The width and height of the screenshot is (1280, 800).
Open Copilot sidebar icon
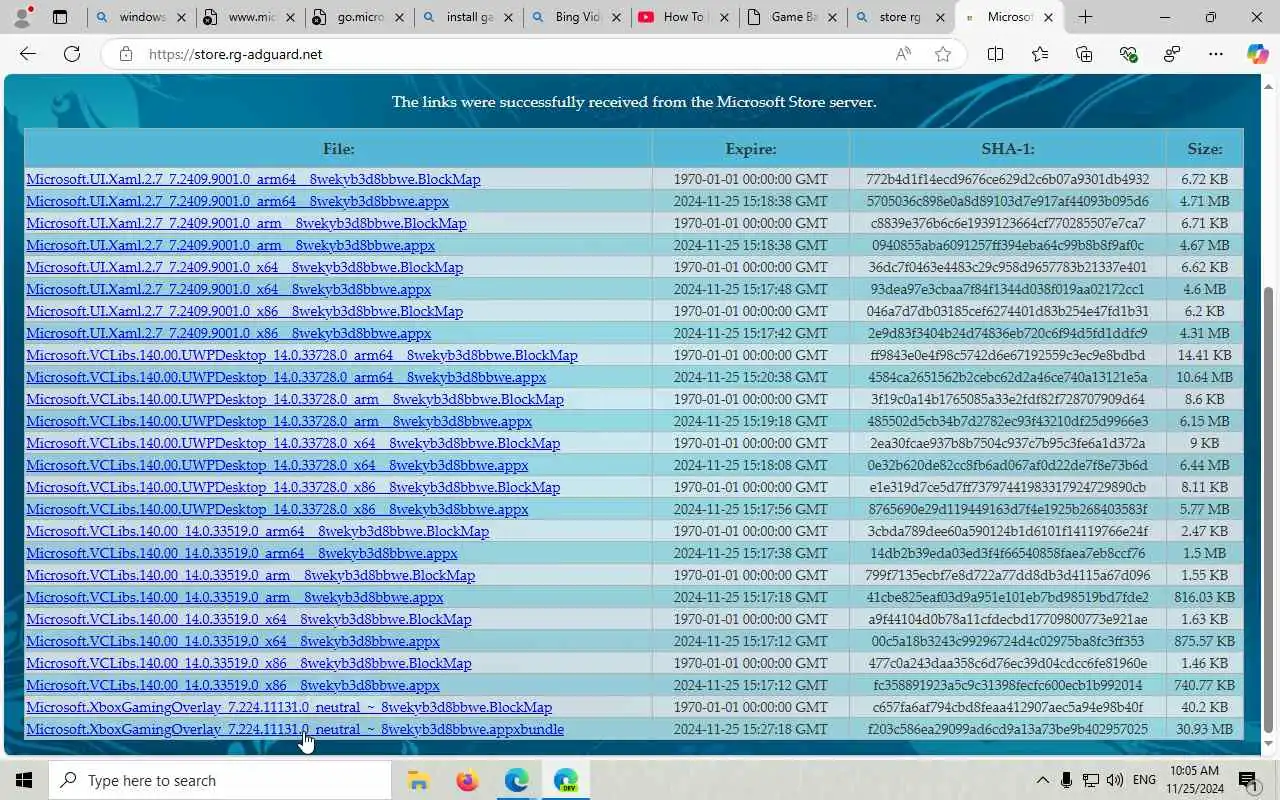[1258, 54]
